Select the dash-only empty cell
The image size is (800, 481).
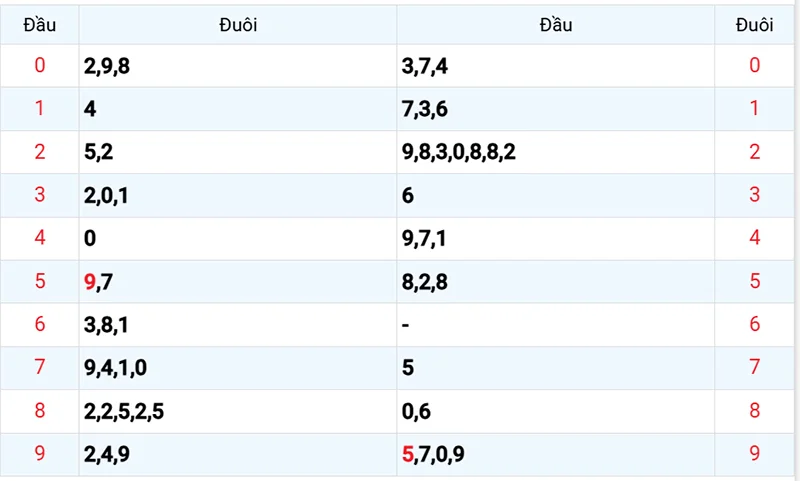click(x=405, y=325)
